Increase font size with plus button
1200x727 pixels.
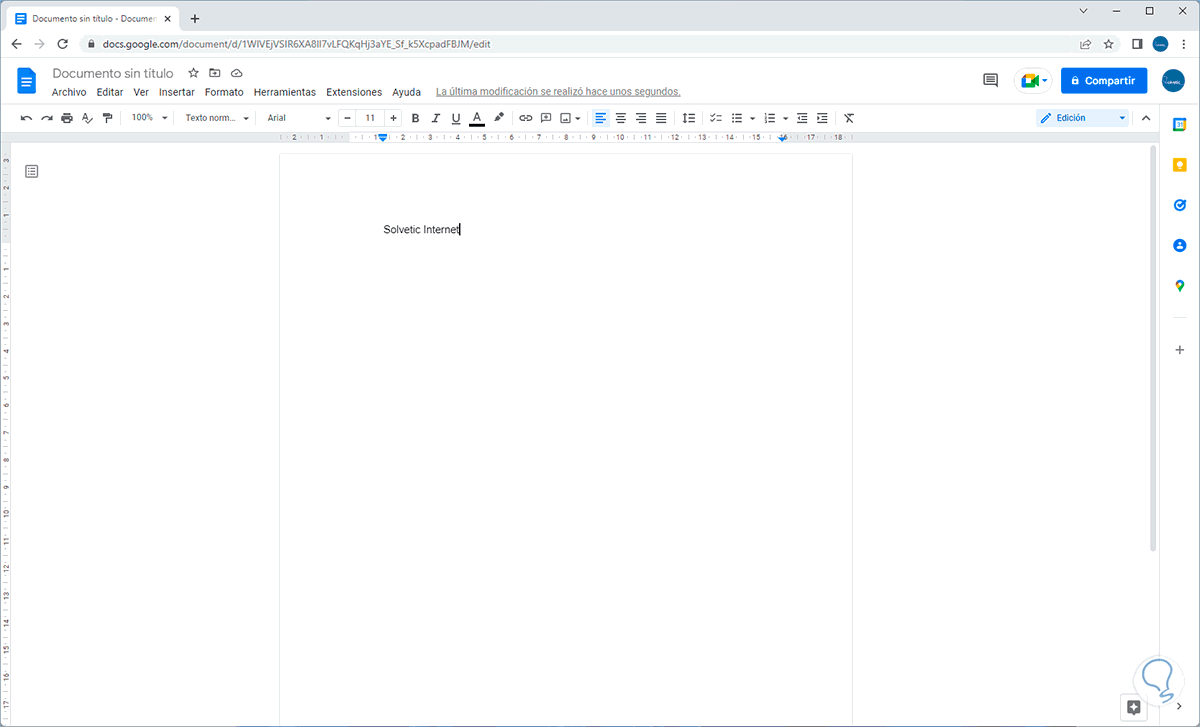pos(393,118)
